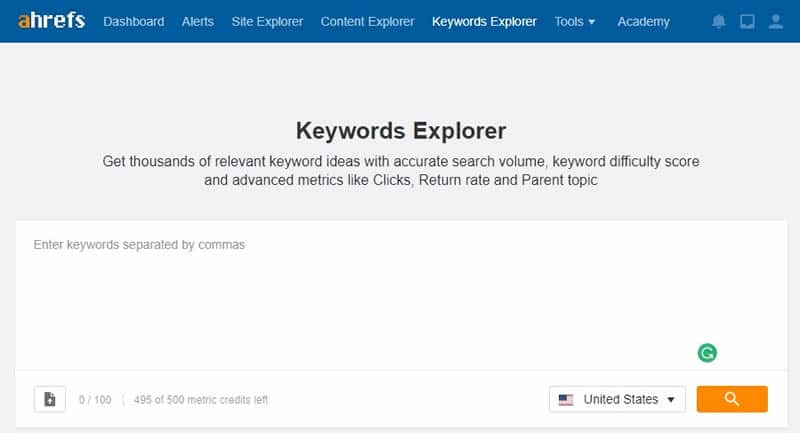Click the Keywords Explorer page heading
Image resolution: width=800 pixels, height=433 pixels.
pyautogui.click(x=401, y=130)
